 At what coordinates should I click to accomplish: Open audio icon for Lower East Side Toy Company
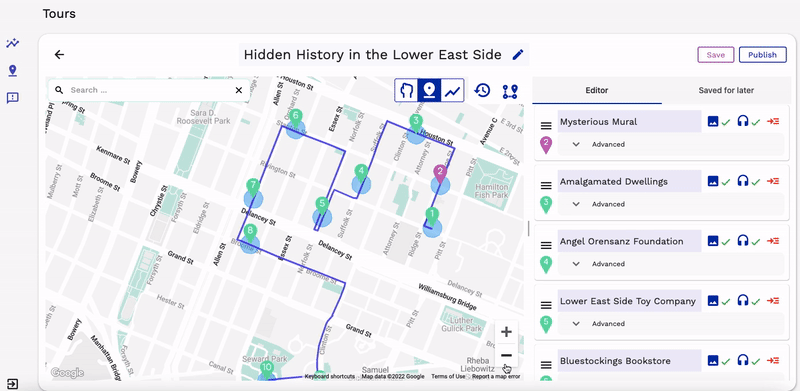tap(742, 301)
